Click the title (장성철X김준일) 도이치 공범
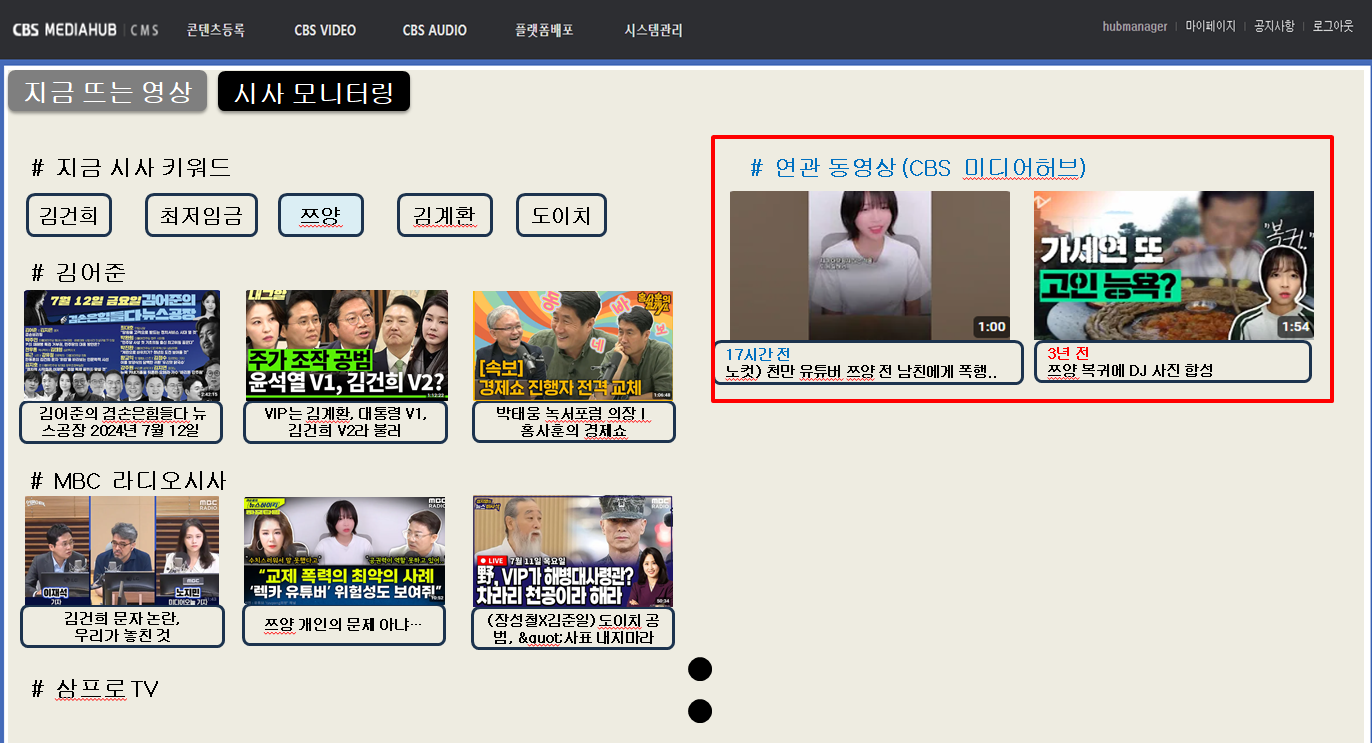The width and height of the screenshot is (1372, 743). pyautogui.click(x=573, y=627)
